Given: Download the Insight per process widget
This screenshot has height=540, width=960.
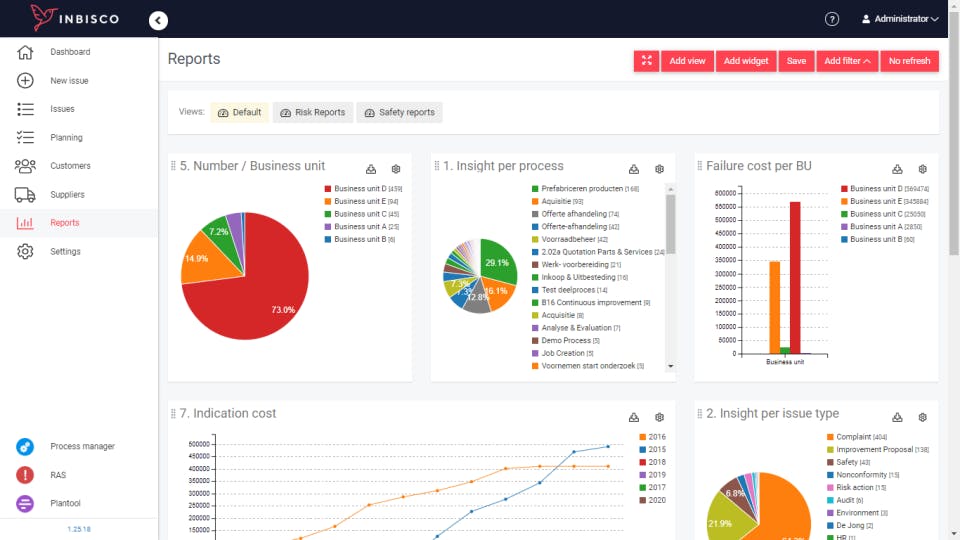Looking at the screenshot, I should coord(634,169).
